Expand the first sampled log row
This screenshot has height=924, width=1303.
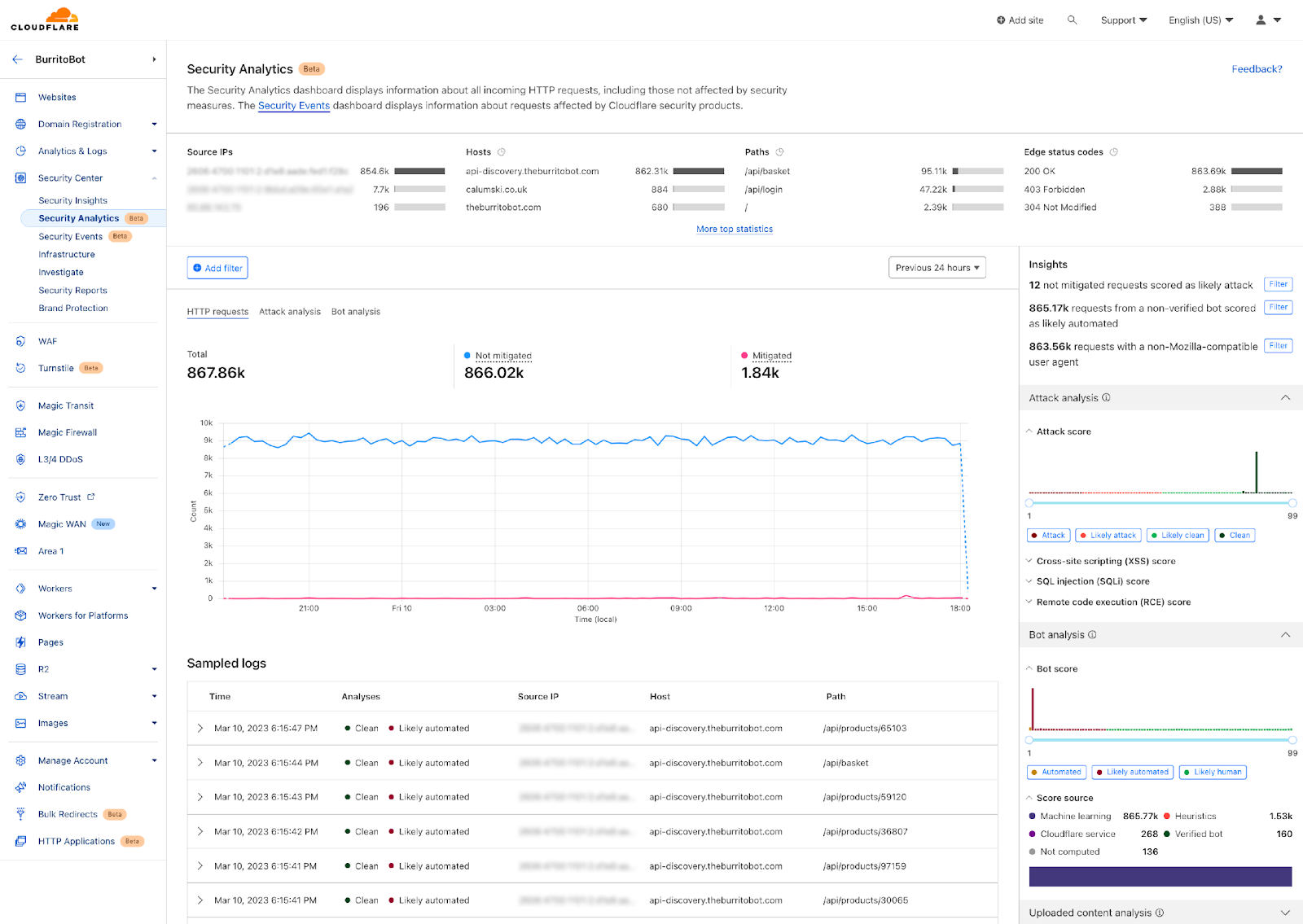click(200, 728)
